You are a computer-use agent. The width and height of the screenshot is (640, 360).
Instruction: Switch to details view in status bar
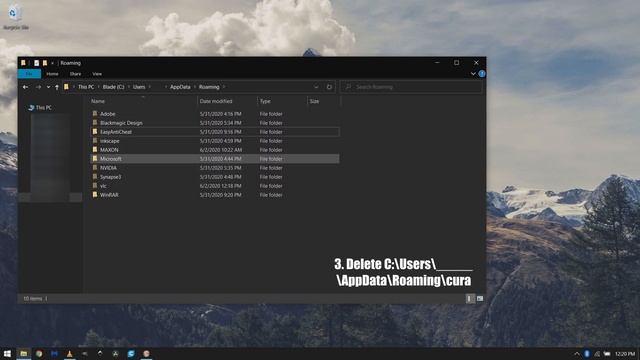click(469, 299)
